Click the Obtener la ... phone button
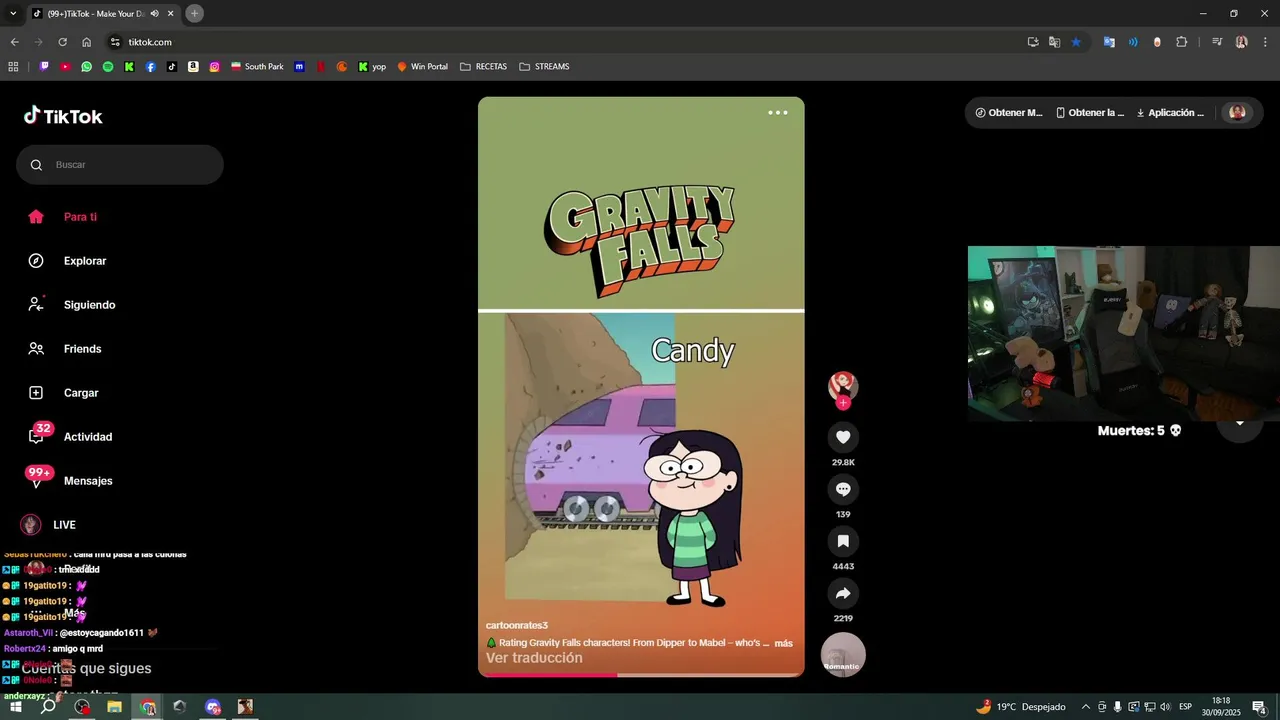1280x720 pixels. [1090, 113]
